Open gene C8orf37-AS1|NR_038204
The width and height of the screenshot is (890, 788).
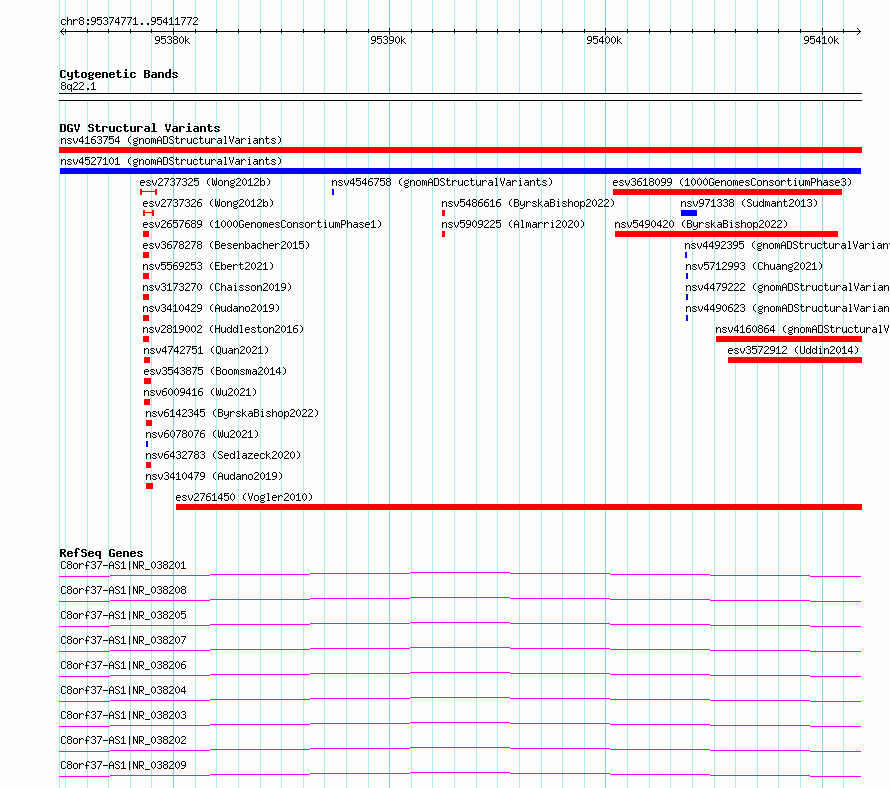(123, 690)
